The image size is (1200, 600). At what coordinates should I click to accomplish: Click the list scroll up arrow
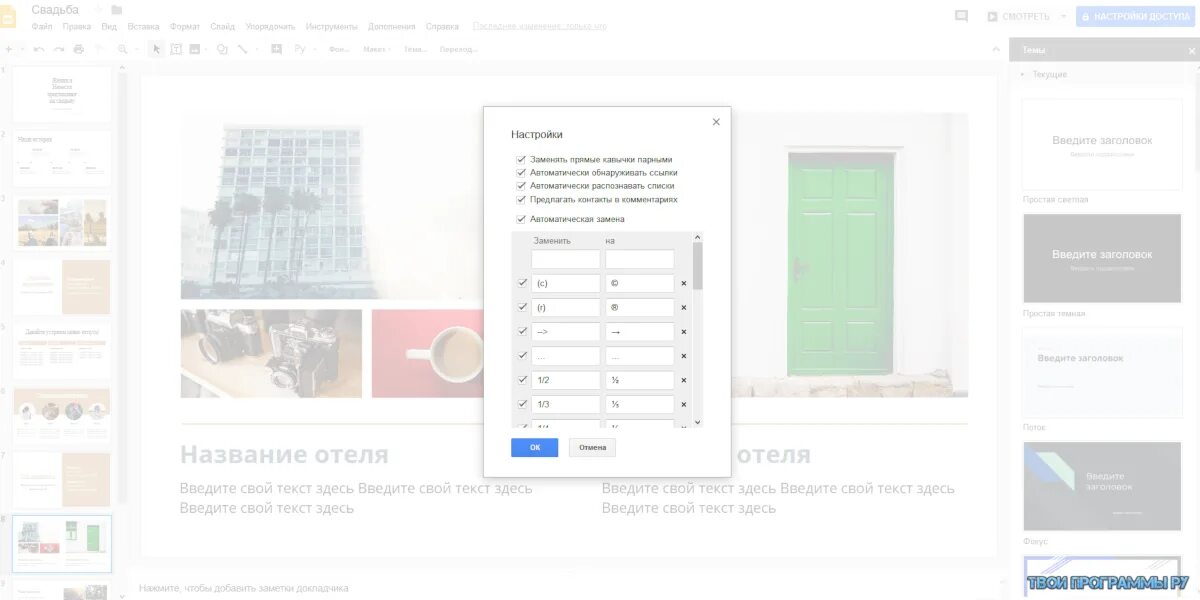(x=698, y=237)
